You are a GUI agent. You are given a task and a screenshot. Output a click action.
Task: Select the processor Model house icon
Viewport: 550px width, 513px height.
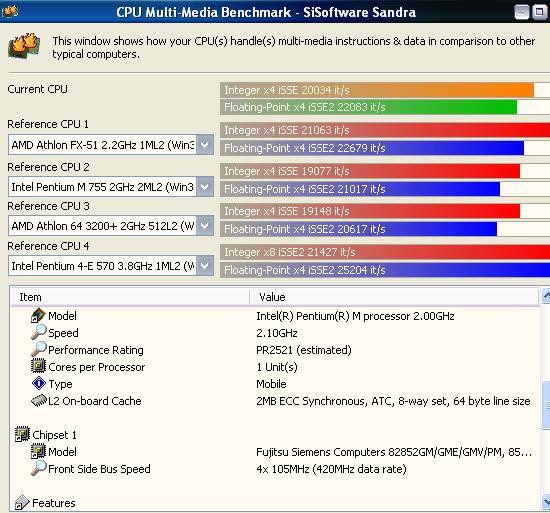tap(38, 315)
